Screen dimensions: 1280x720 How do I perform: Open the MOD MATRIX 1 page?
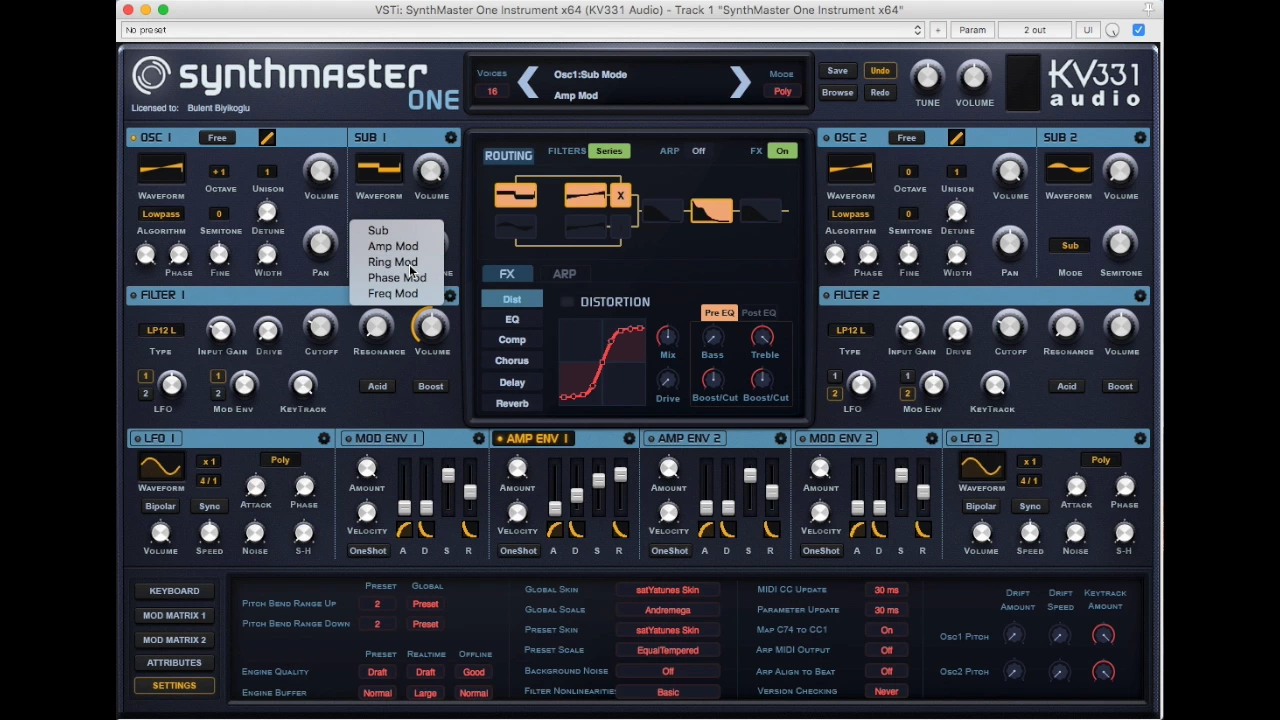174,616
